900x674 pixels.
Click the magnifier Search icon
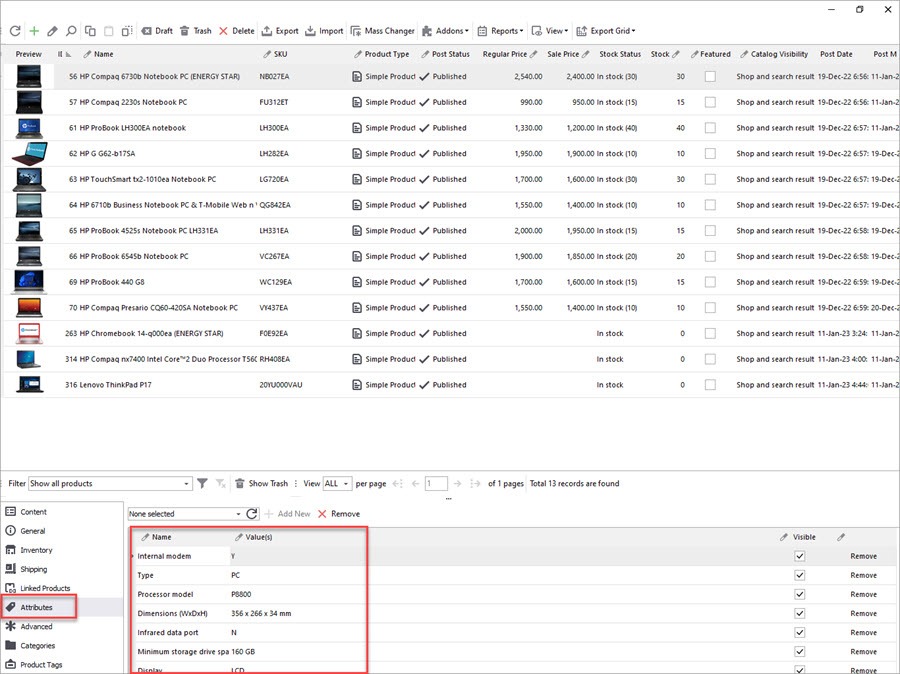pos(71,31)
